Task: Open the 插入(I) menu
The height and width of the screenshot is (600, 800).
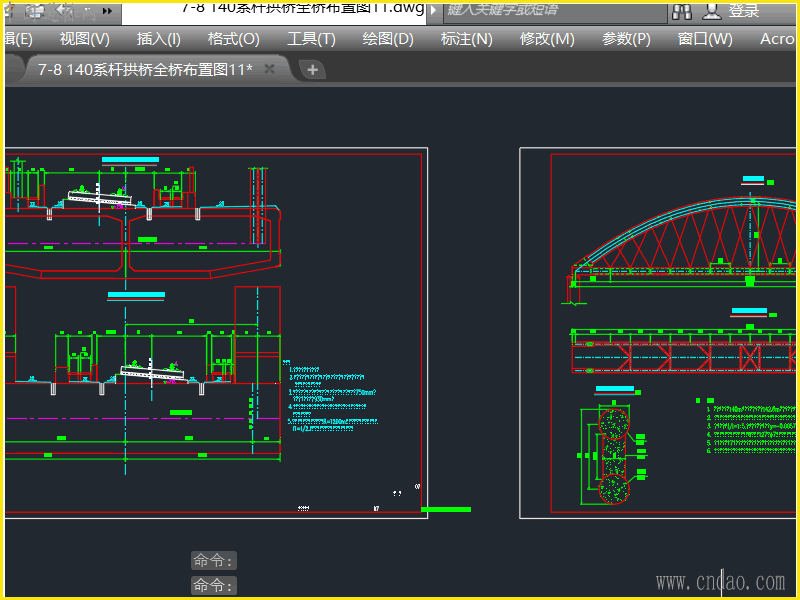Action: click(159, 39)
